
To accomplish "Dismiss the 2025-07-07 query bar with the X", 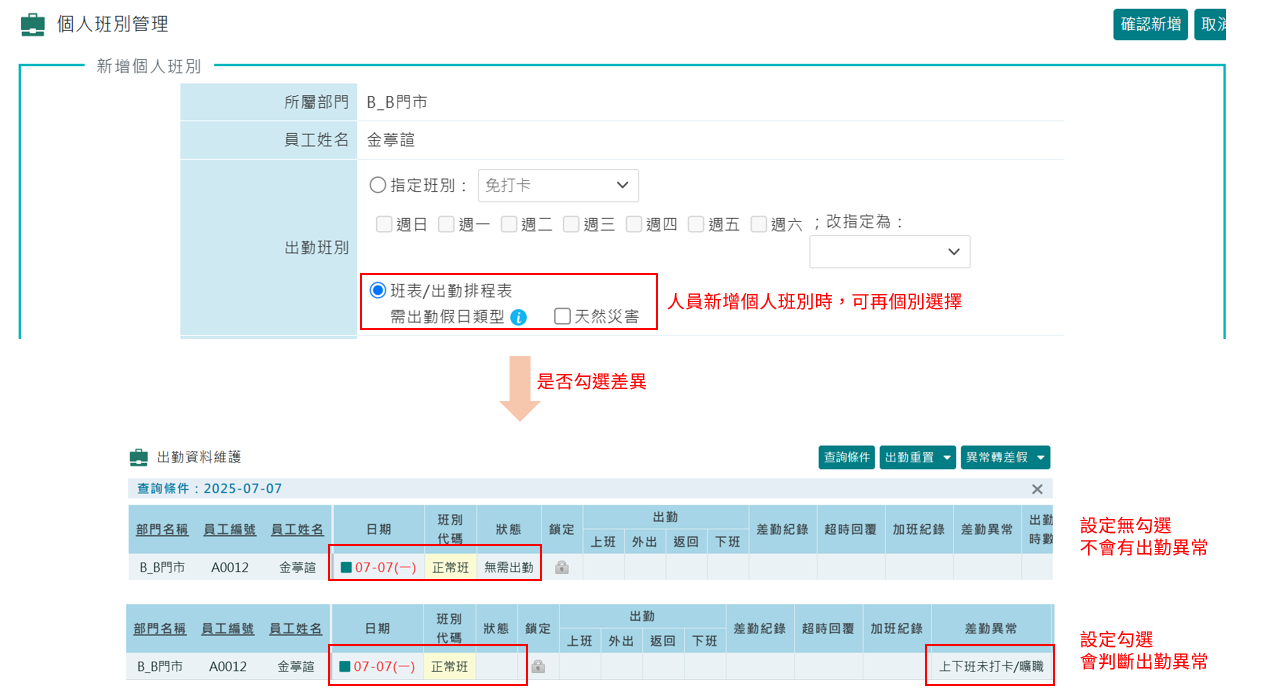I will pos(1037,489).
